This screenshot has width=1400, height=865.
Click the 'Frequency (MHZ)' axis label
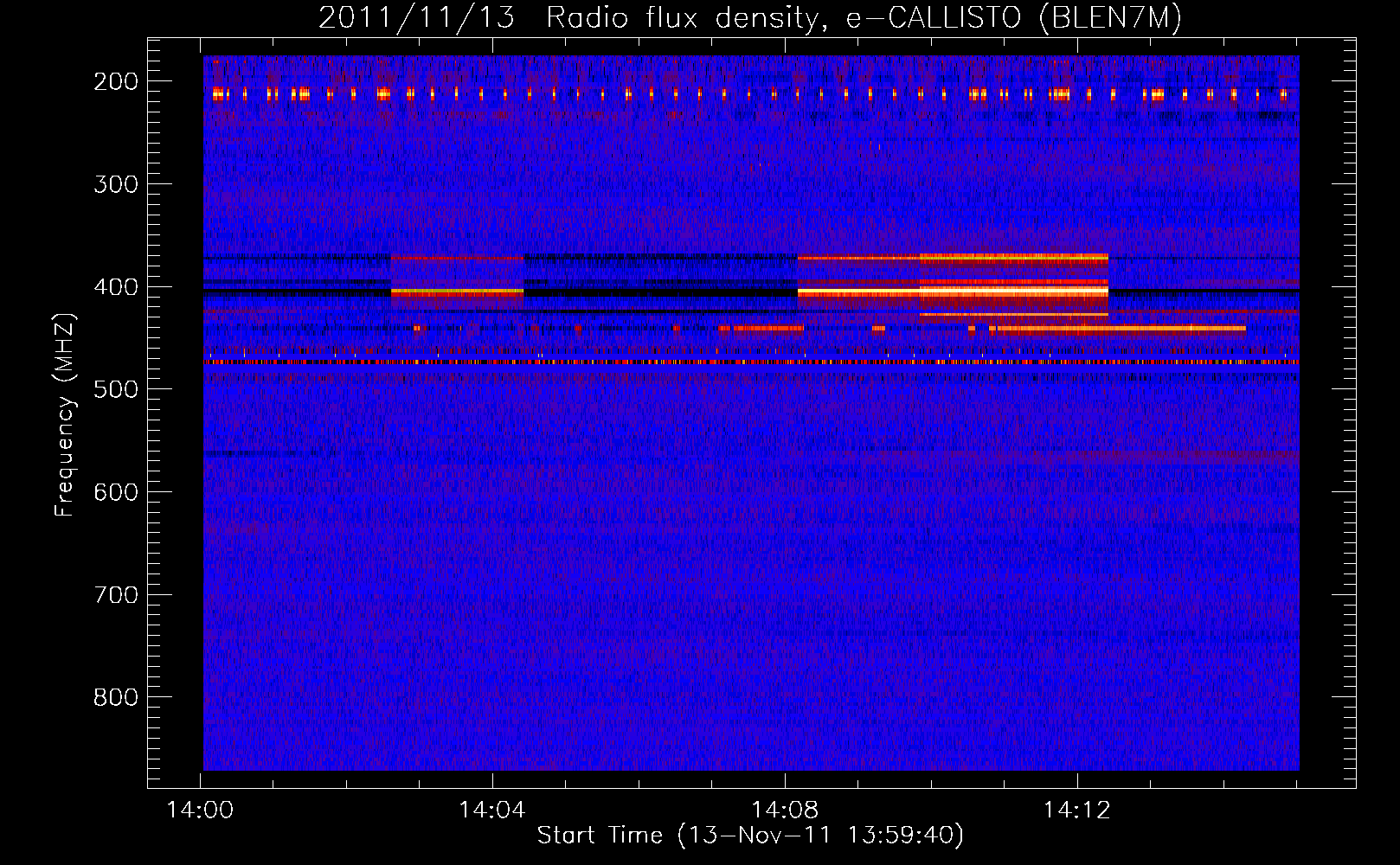tap(65, 415)
